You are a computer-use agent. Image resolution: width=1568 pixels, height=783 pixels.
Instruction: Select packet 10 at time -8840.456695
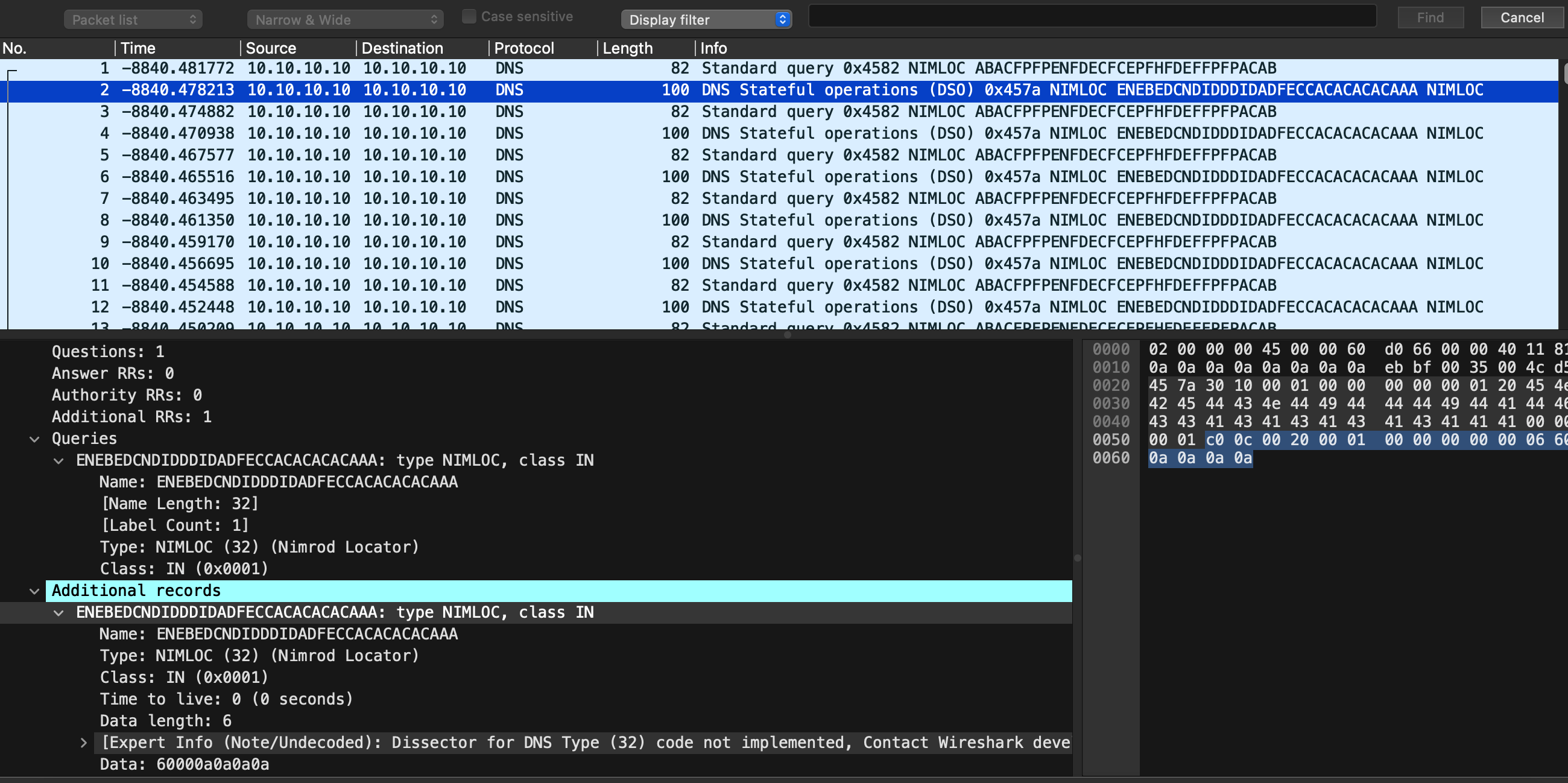click(779, 264)
